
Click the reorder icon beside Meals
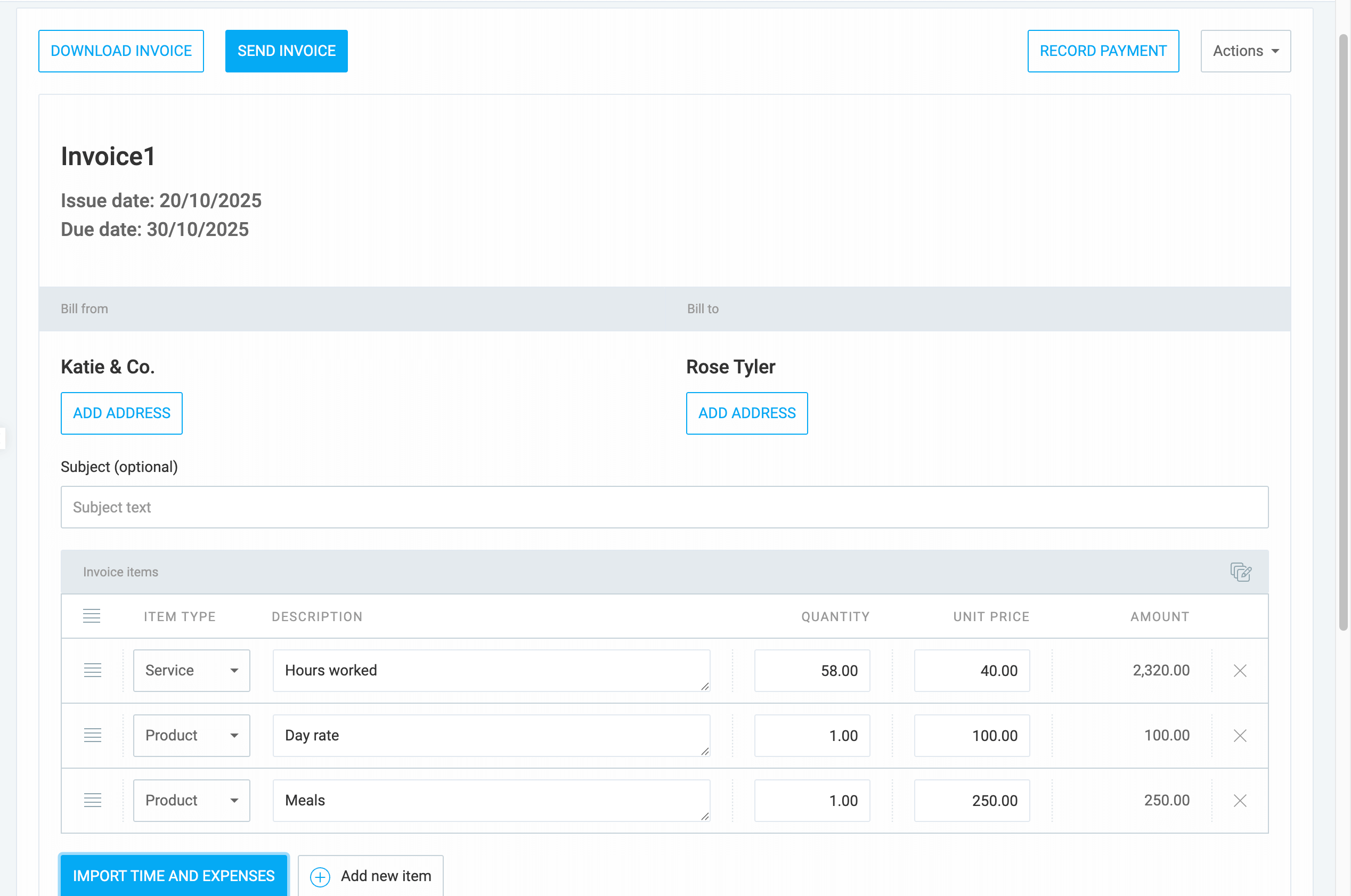tap(92, 801)
